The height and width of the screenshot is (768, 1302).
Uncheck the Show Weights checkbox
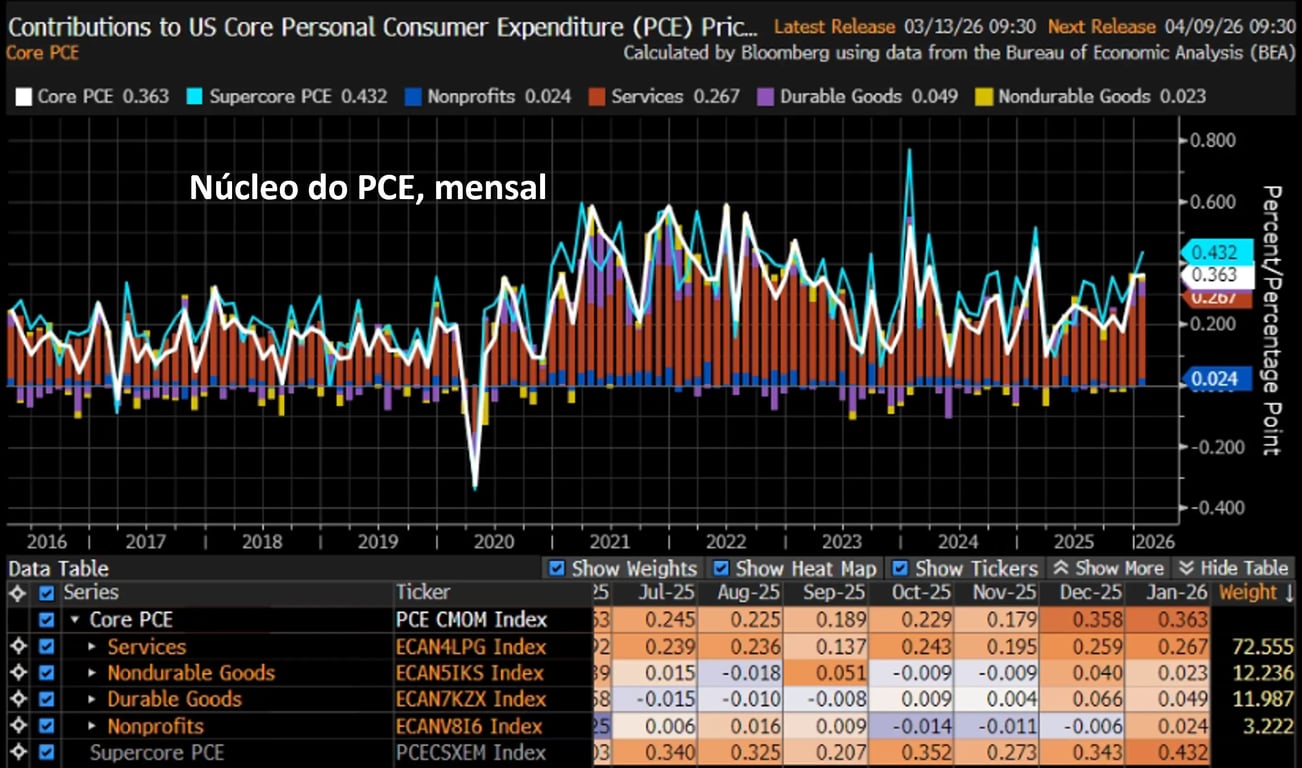coord(557,568)
